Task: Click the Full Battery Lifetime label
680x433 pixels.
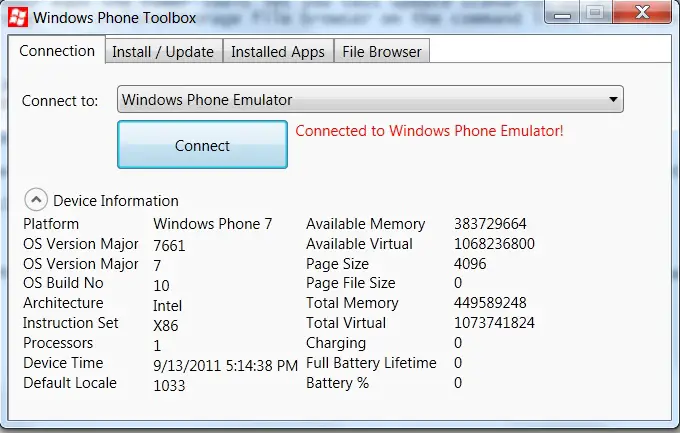Action: 371,363
